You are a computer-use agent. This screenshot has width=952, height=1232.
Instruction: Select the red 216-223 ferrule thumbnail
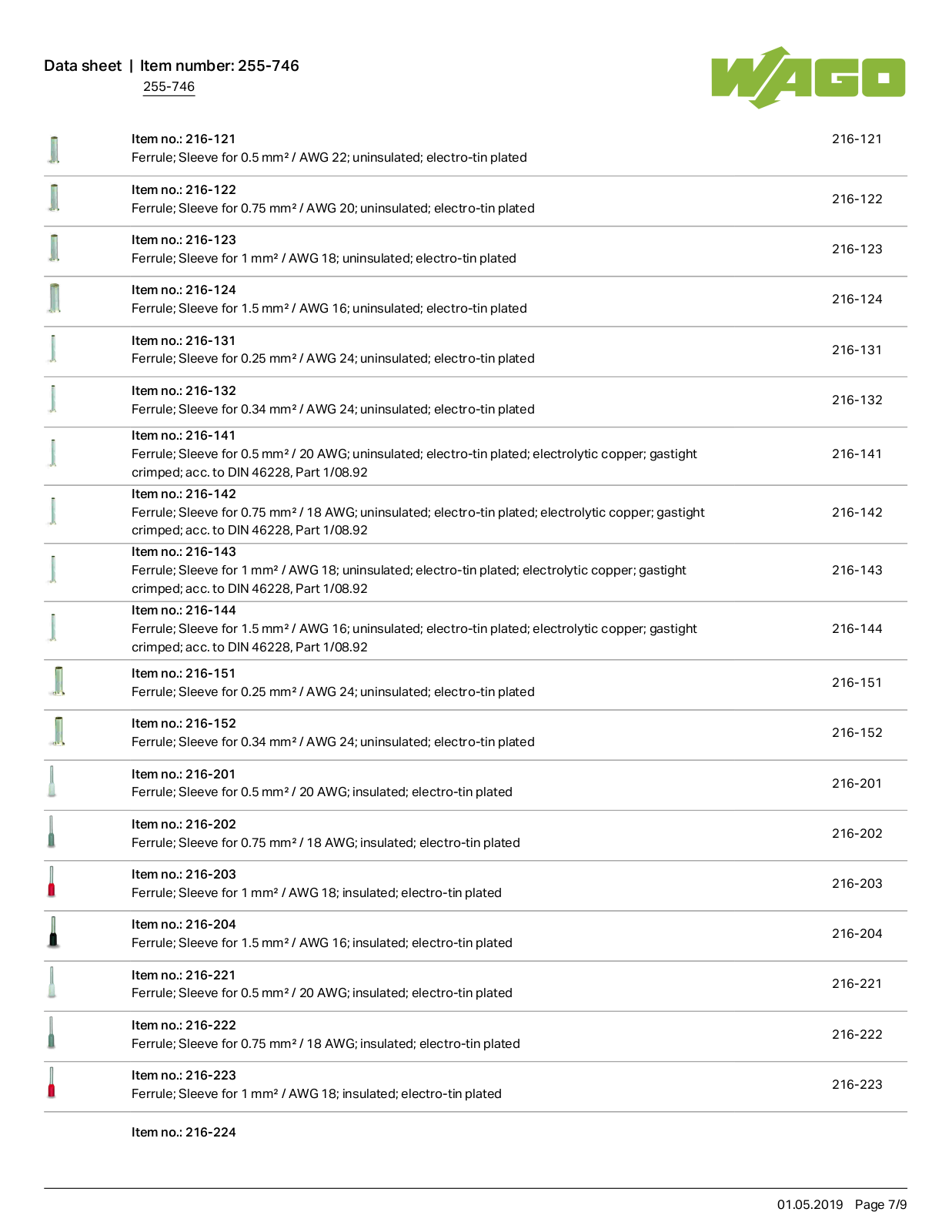(52, 1083)
